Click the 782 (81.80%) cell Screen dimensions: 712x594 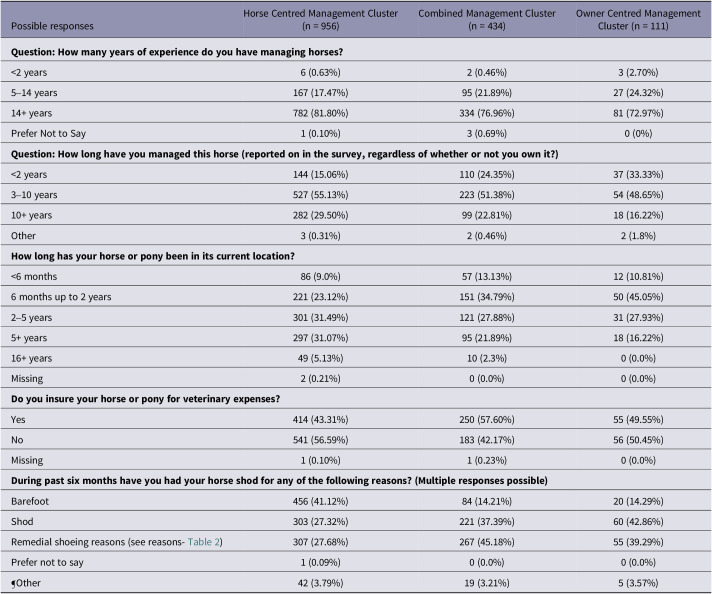point(321,113)
